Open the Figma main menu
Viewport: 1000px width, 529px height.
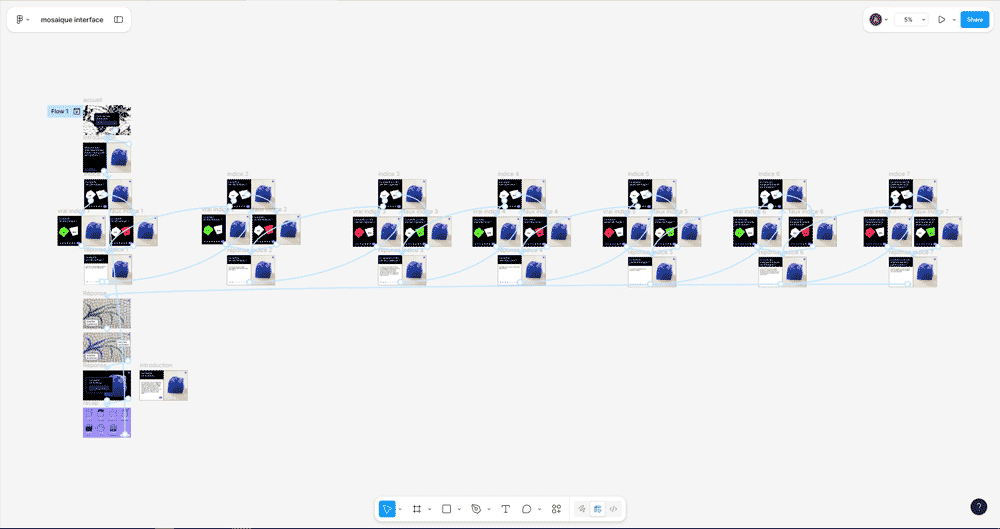click(x=22, y=20)
